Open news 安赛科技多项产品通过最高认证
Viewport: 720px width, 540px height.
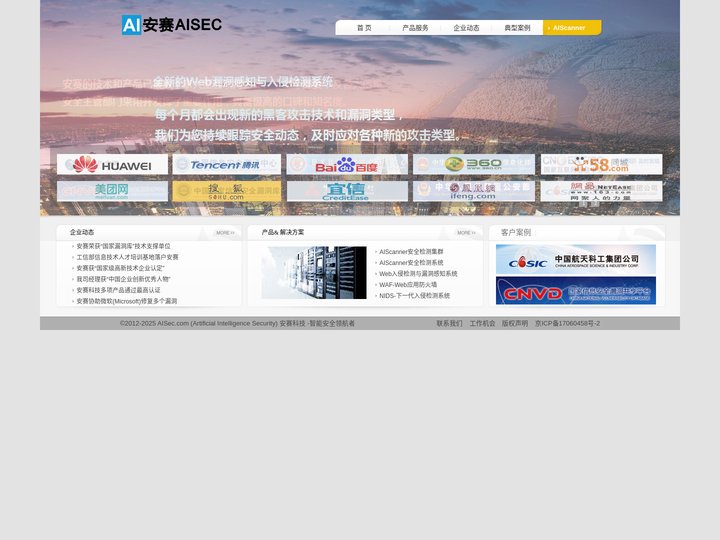(118, 290)
